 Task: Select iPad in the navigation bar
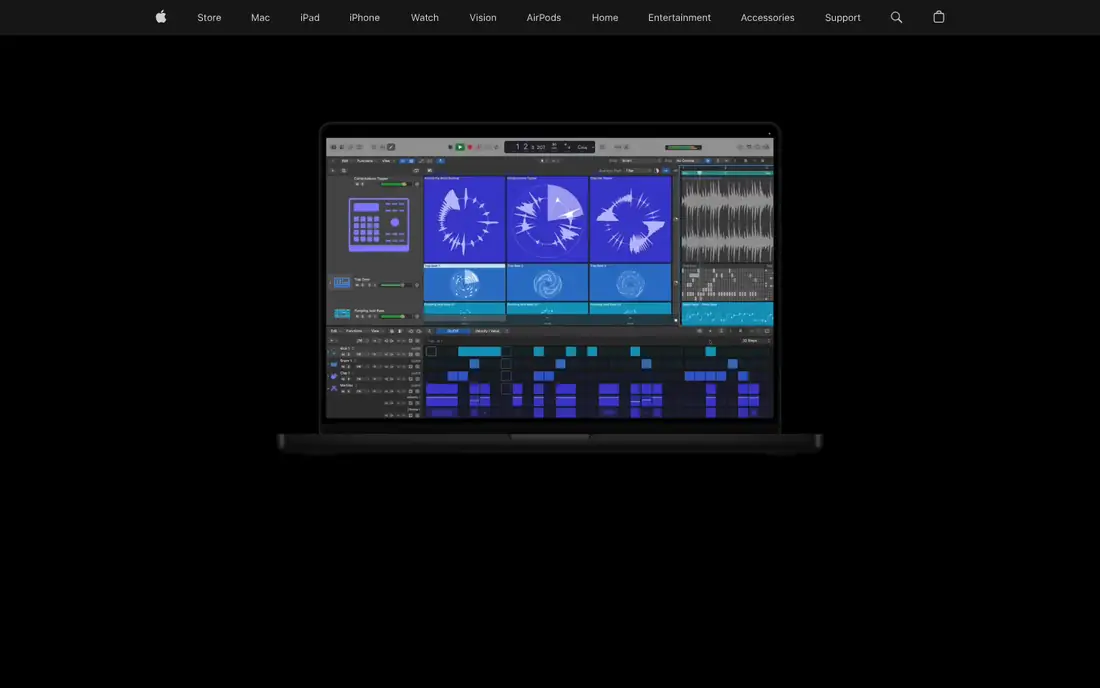point(309,18)
